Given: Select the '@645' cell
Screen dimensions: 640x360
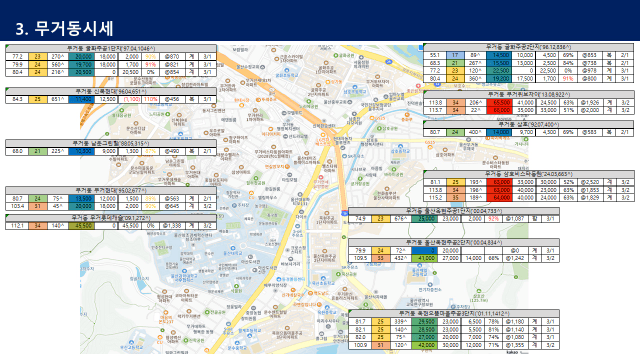Looking at the screenshot, I should point(172,206).
